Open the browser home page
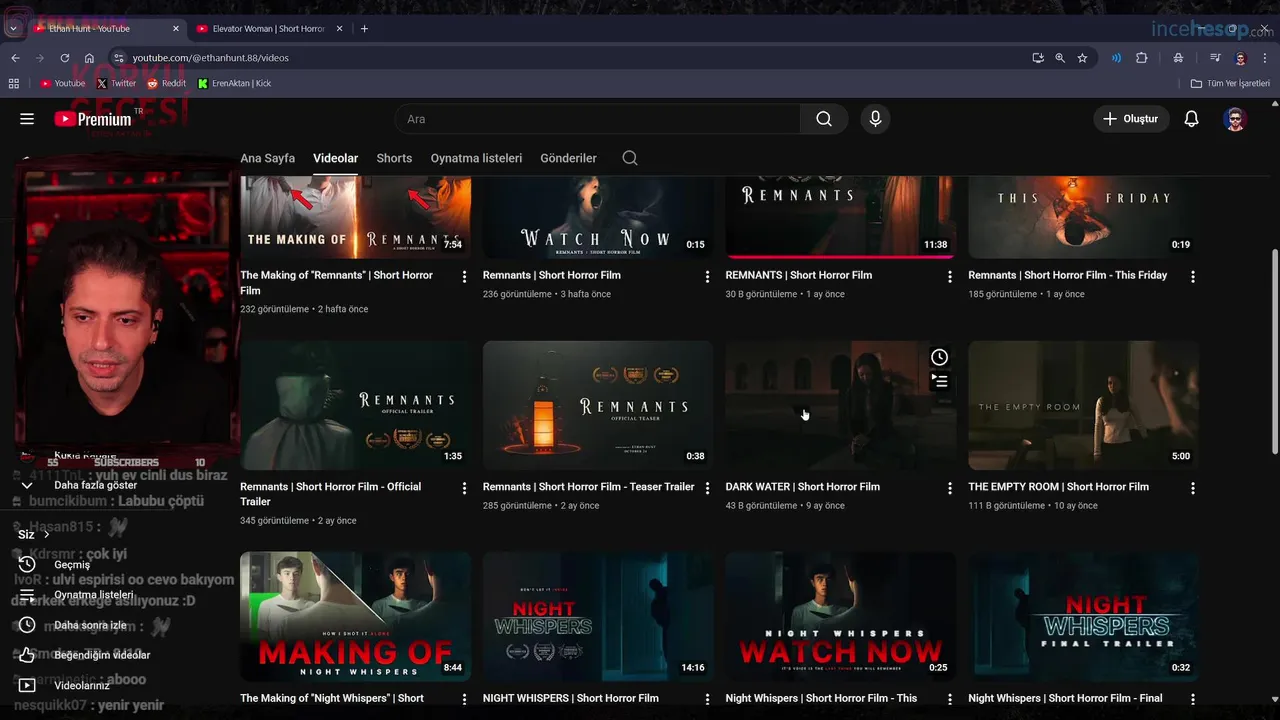1280x720 pixels. click(89, 58)
